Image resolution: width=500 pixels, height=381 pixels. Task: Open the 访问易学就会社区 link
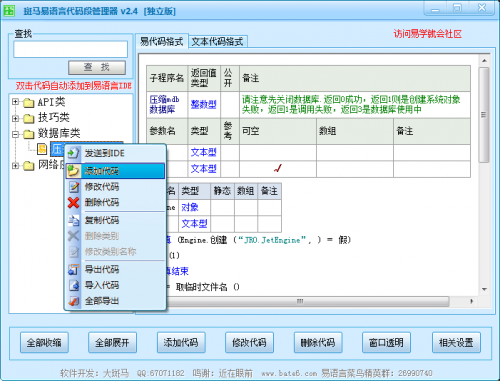click(428, 34)
